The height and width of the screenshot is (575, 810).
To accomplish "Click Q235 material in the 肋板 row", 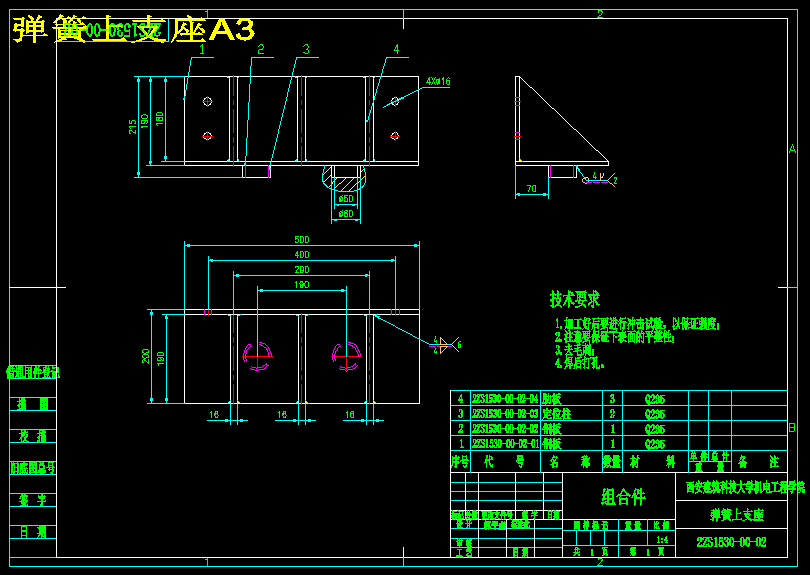I will click(x=655, y=399).
